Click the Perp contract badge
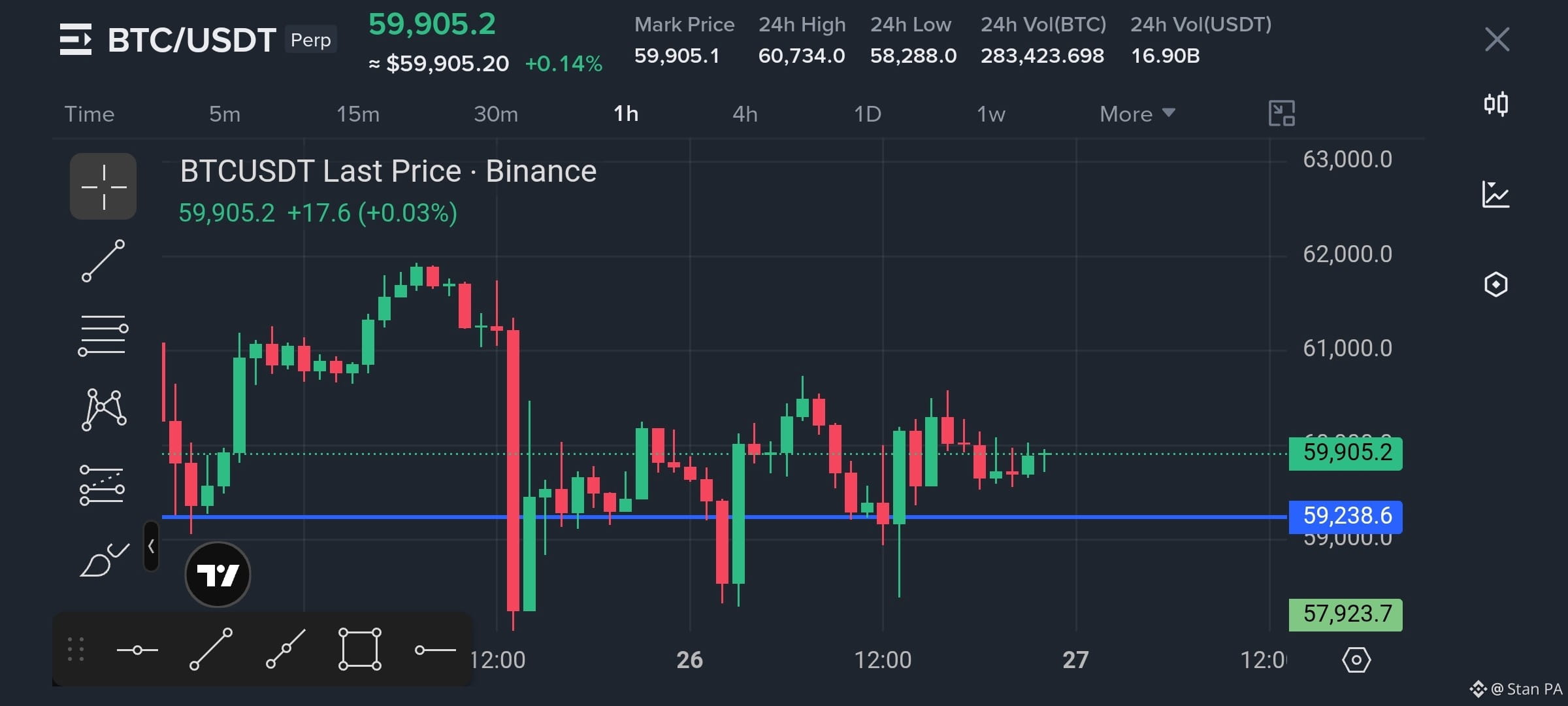1568x706 pixels. [311, 40]
